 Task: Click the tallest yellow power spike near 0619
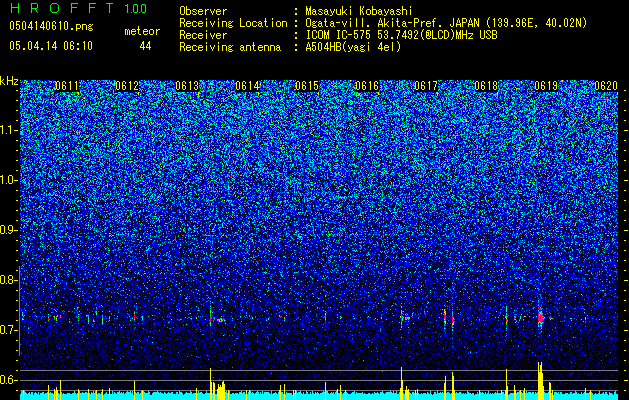(x=540, y=380)
